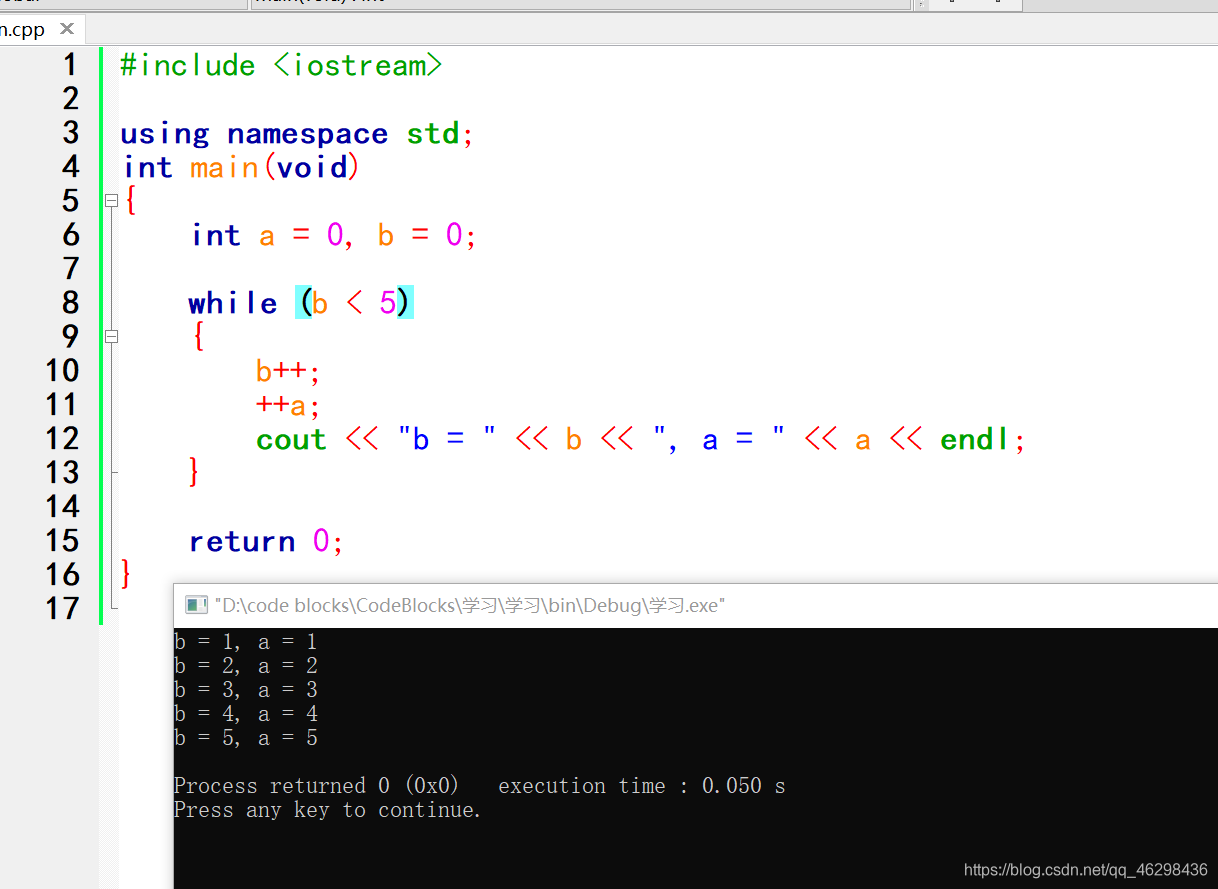Click the console title showing 学习.exe path

[x=469, y=605]
